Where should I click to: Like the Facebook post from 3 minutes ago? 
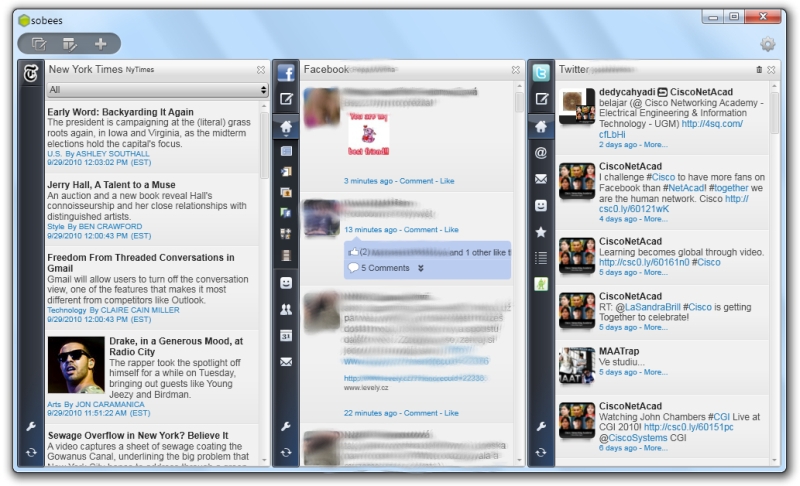[447, 181]
